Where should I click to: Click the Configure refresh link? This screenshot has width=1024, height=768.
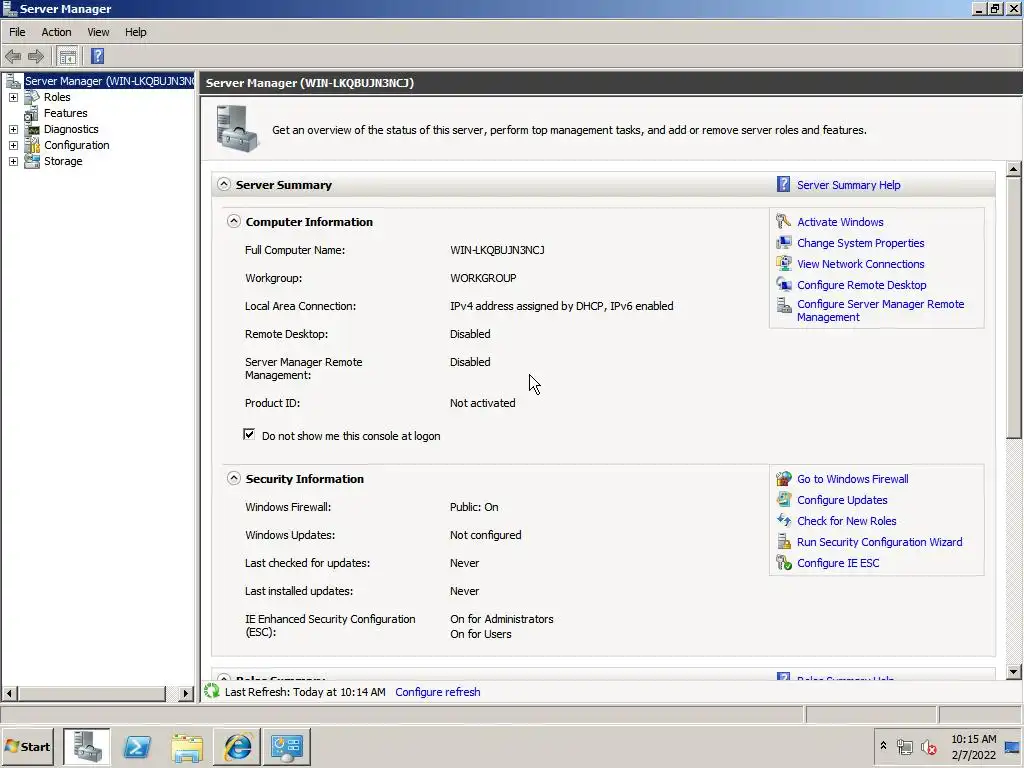[x=438, y=692]
